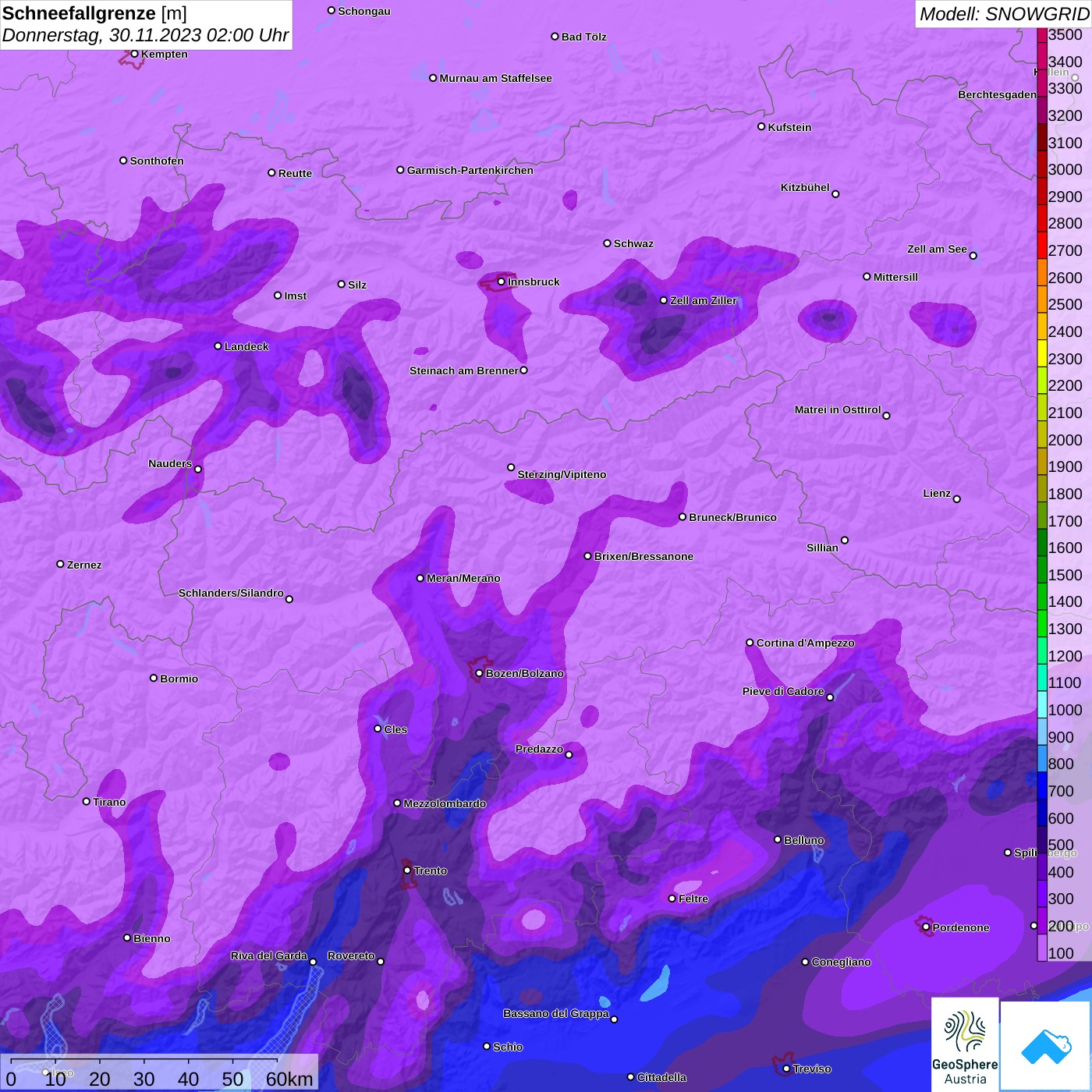Click the Bassano del Grappa label

click(x=556, y=1013)
